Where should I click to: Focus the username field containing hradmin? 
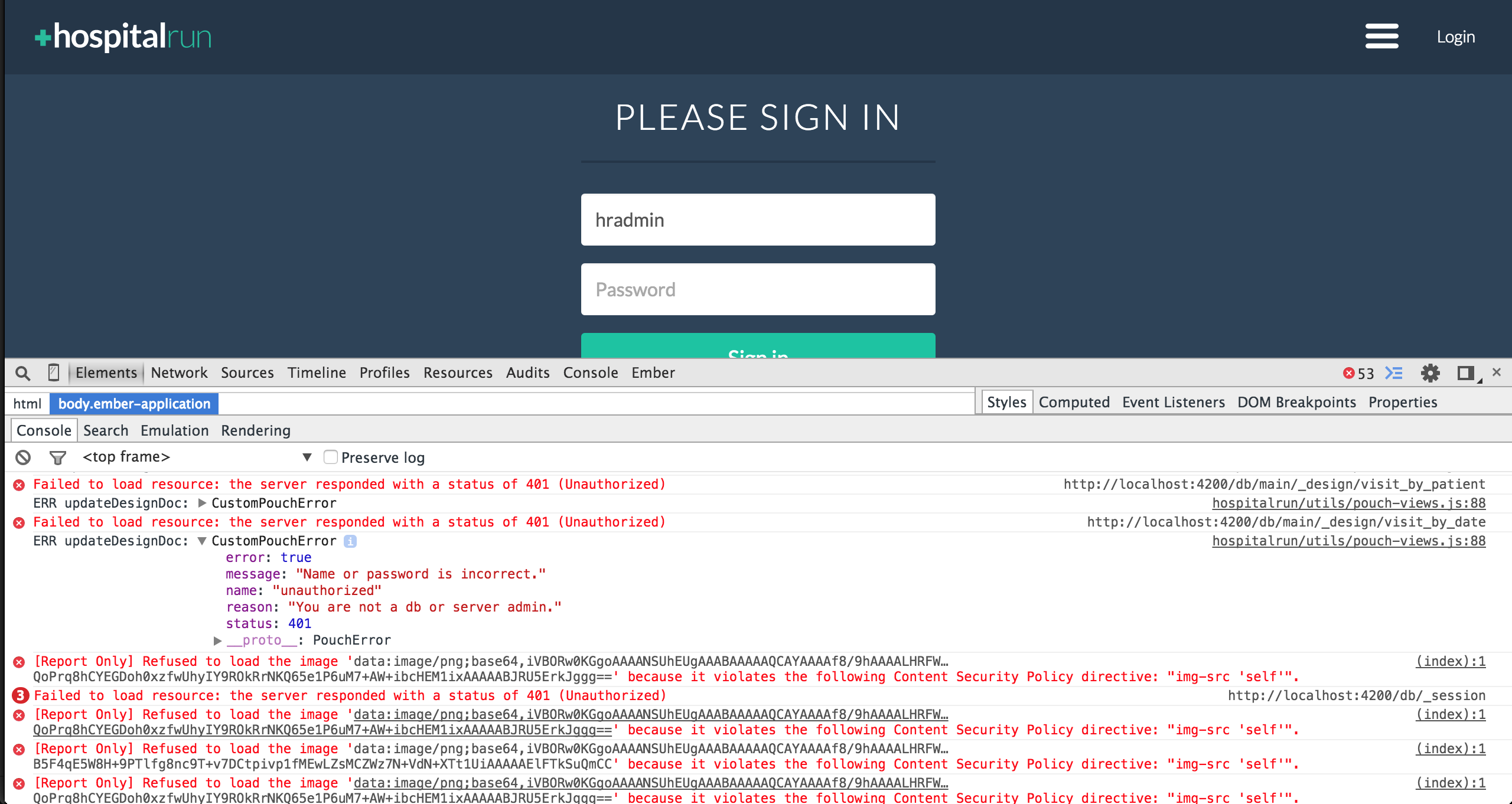click(x=758, y=220)
